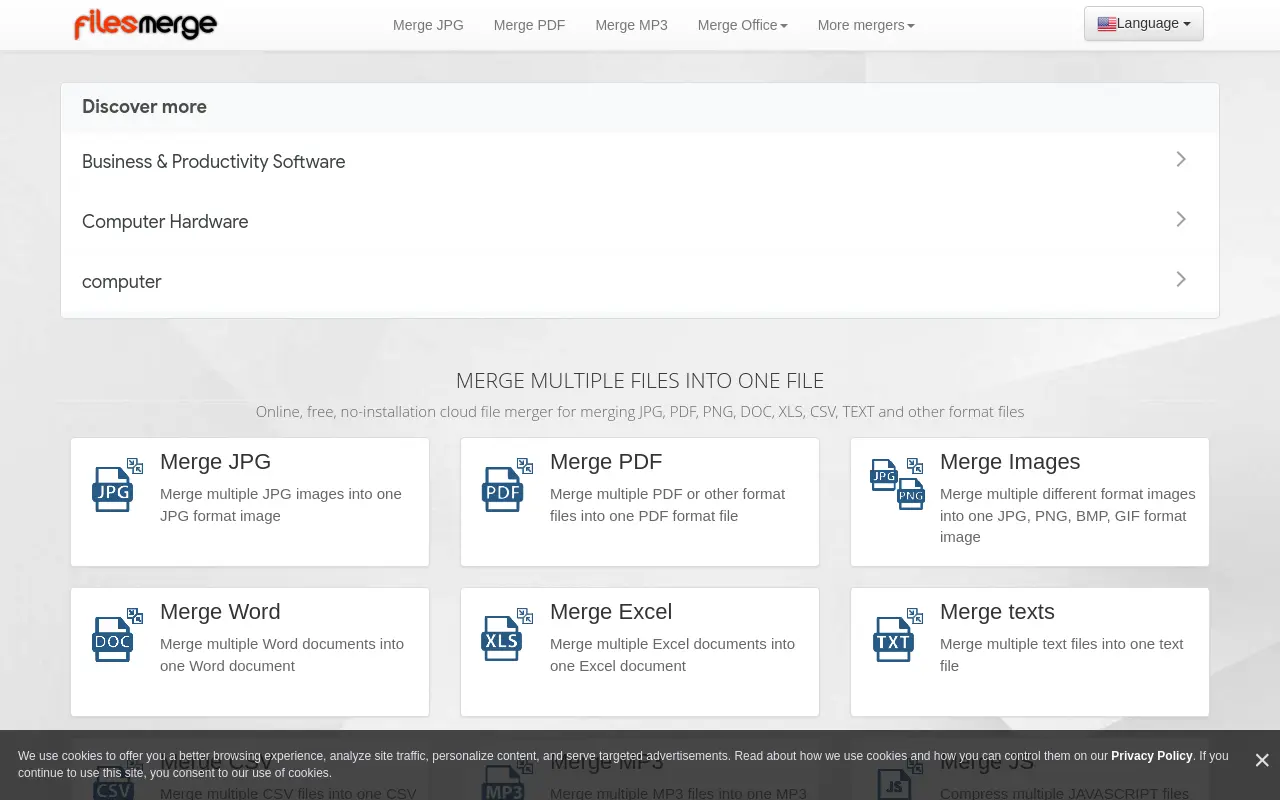Click the Merge PDF file icon

506,485
